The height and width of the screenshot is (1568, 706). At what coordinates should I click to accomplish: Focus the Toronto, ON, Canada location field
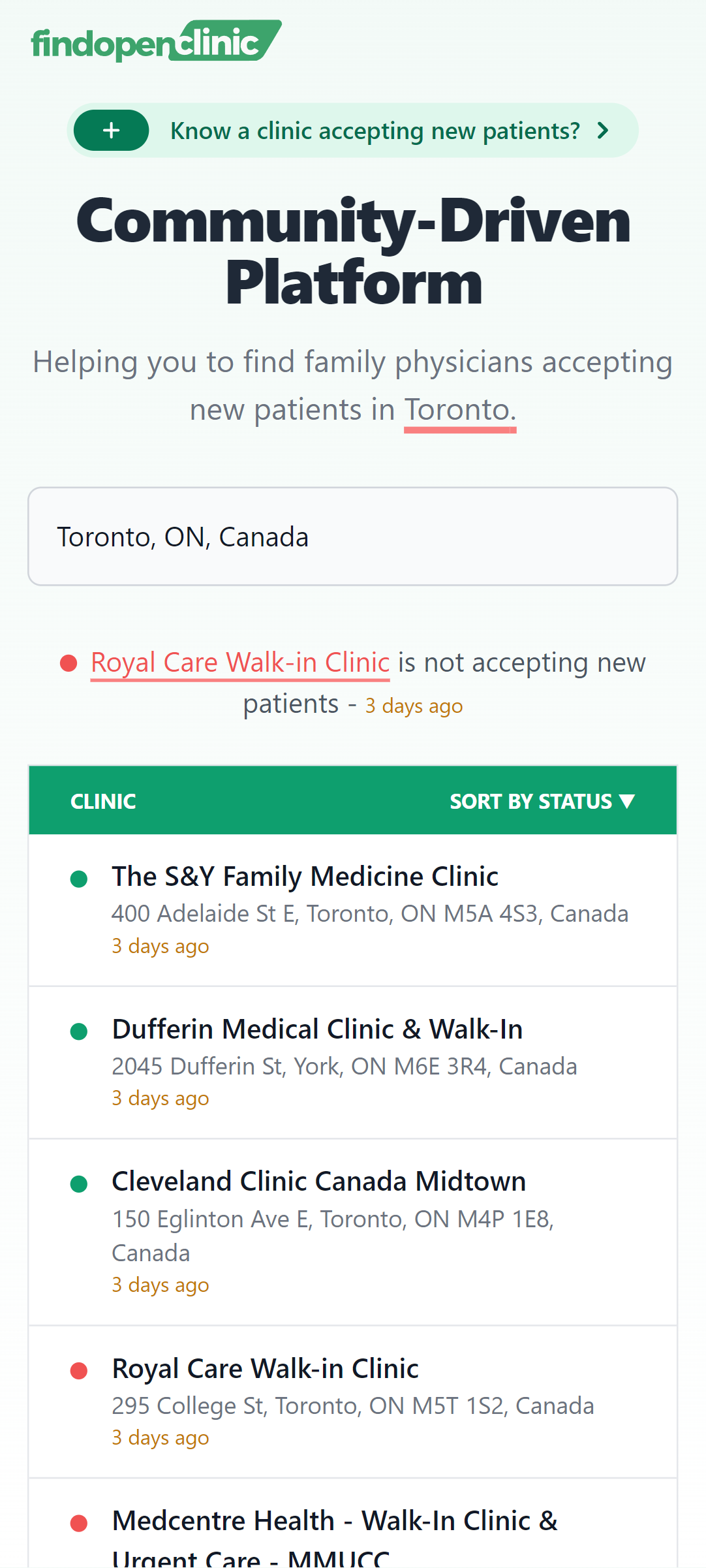click(x=352, y=537)
